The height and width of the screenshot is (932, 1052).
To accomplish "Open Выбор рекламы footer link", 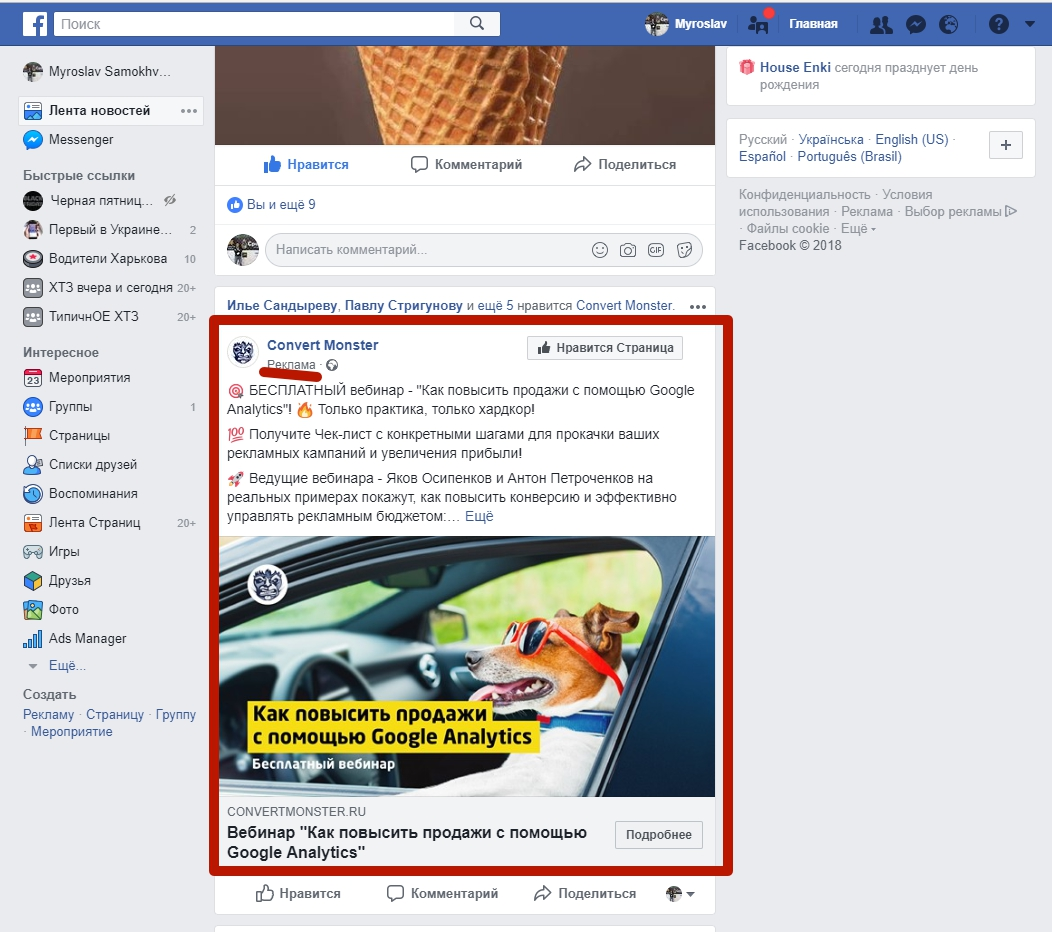I will click(x=961, y=211).
